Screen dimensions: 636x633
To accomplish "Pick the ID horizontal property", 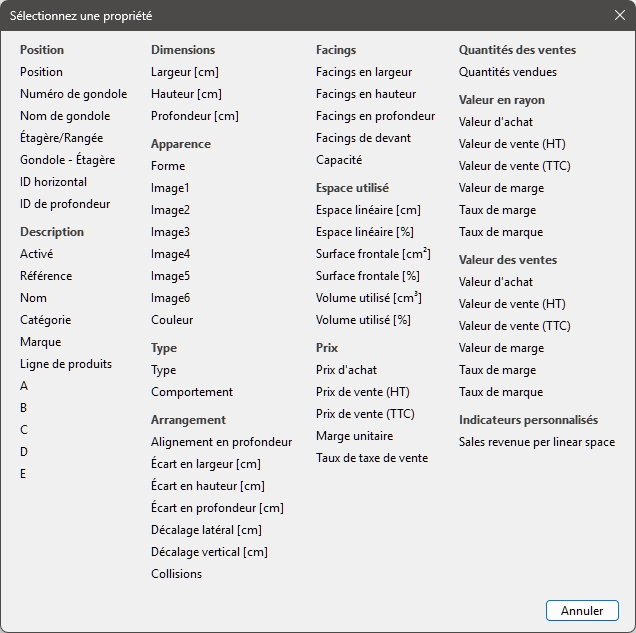I will pos(53,182).
